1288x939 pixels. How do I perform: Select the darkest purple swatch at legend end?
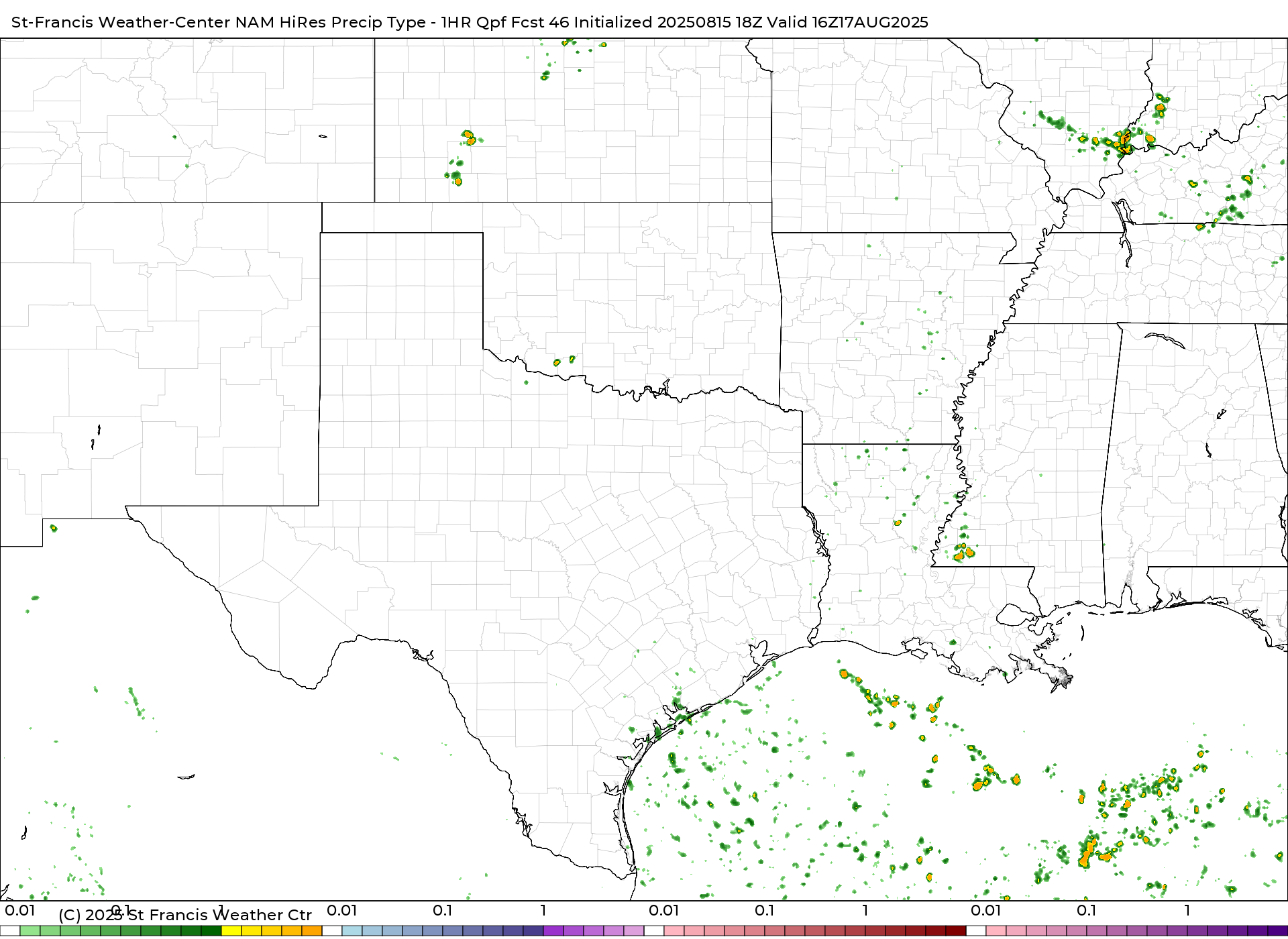click(1278, 931)
